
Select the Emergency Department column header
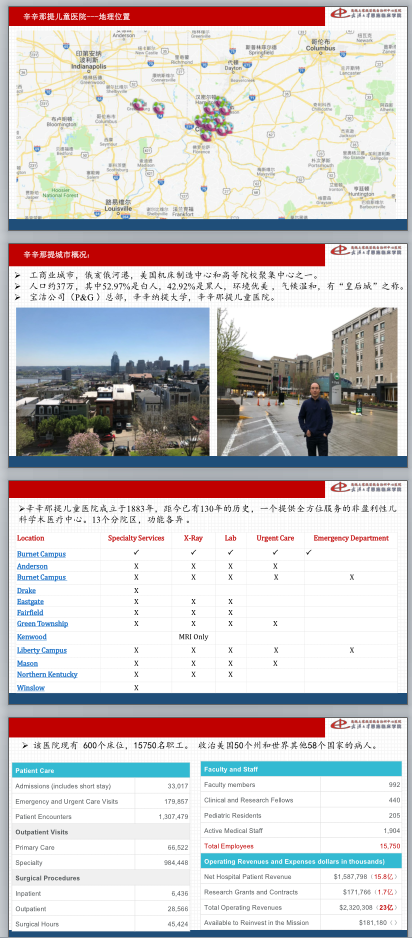pyautogui.click(x=351, y=538)
